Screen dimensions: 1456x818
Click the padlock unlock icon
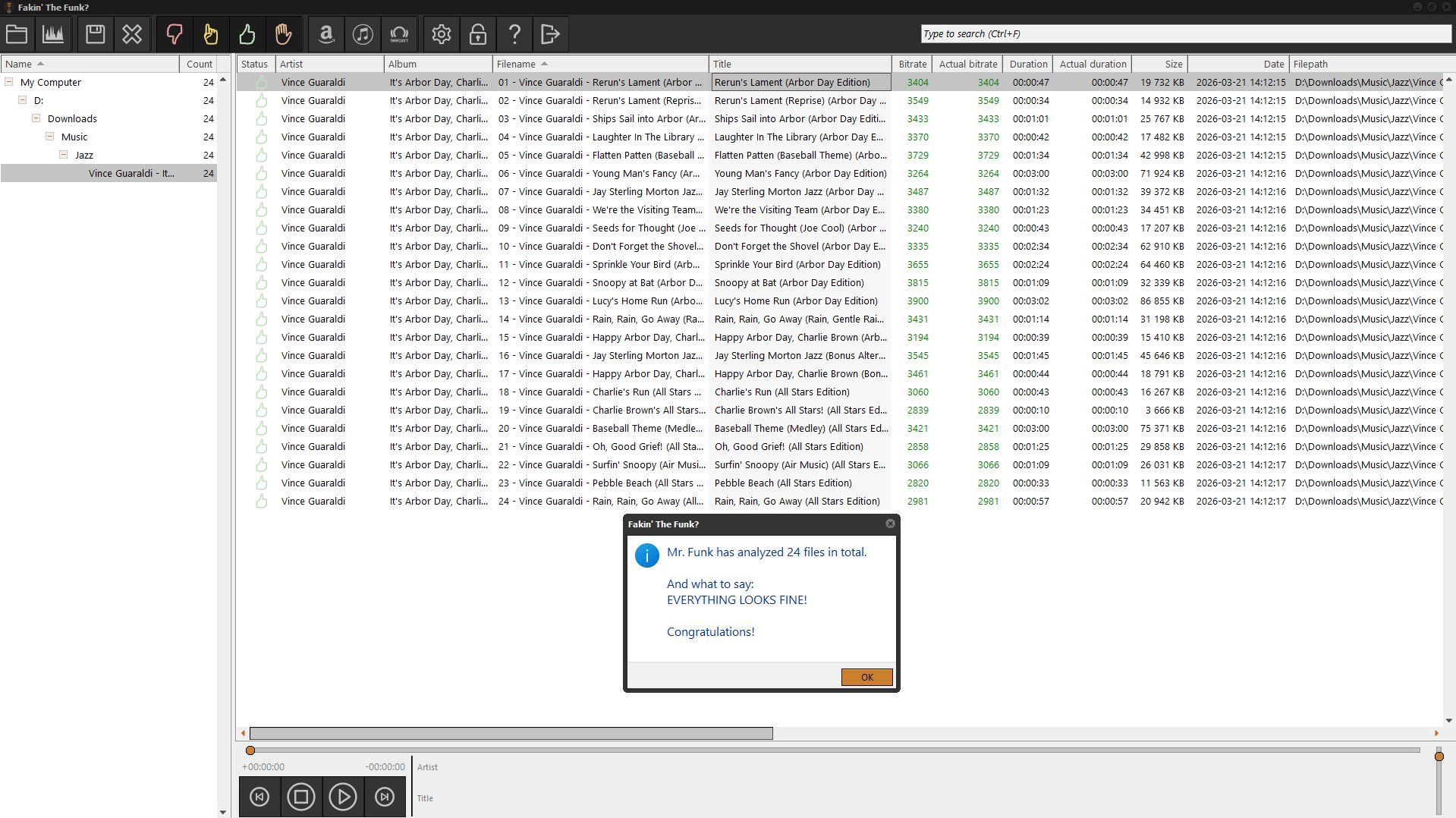pos(478,34)
